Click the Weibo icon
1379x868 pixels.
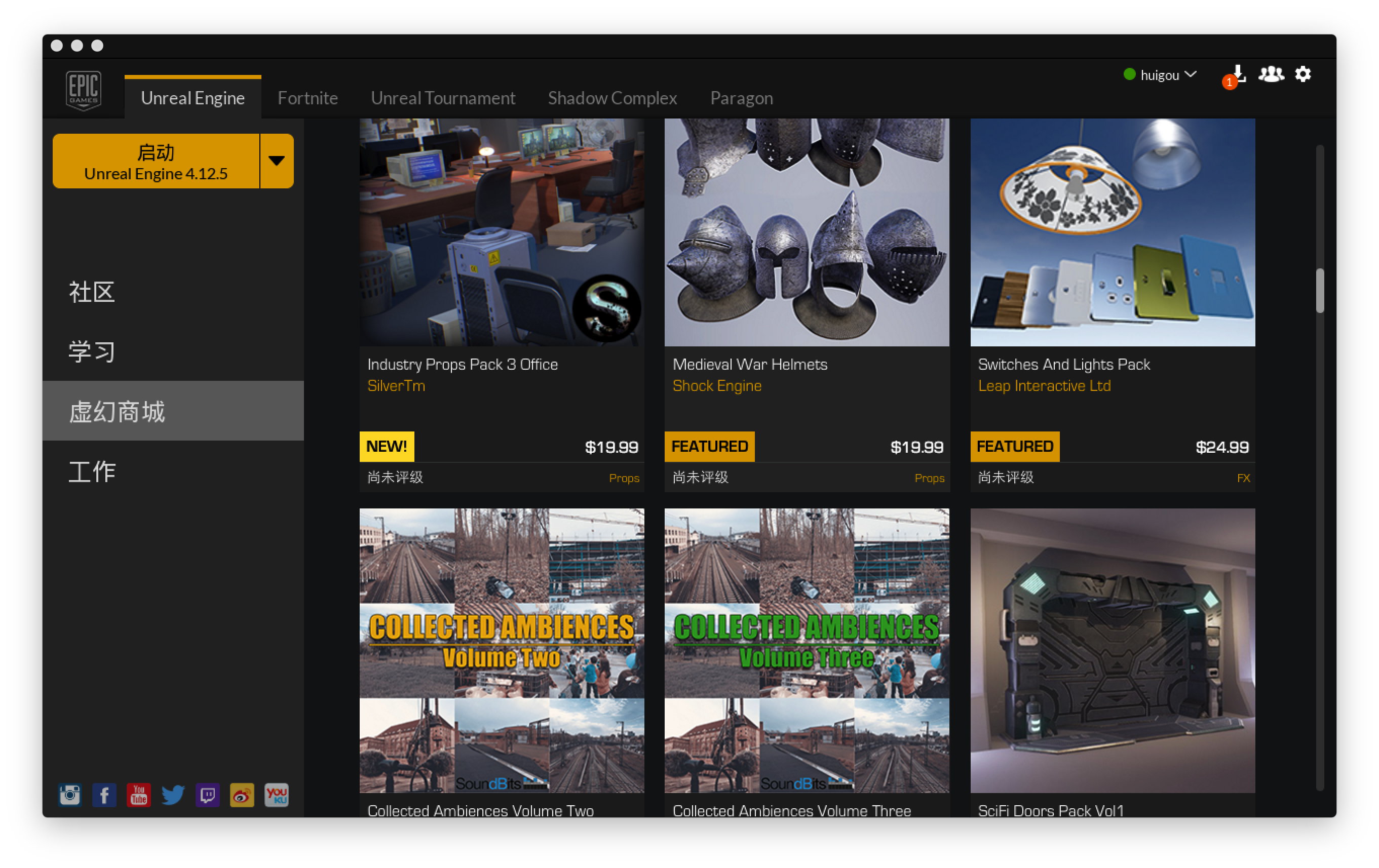click(242, 795)
